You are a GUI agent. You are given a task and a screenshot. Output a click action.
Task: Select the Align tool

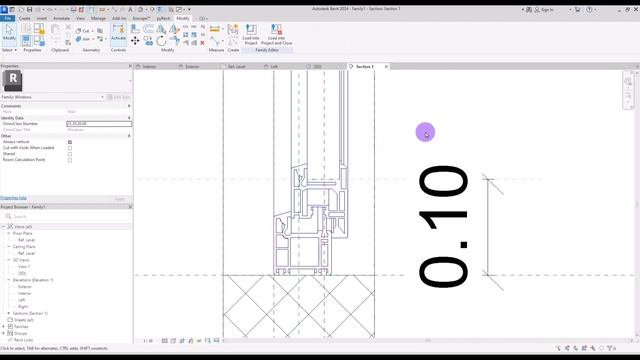click(x=135, y=29)
